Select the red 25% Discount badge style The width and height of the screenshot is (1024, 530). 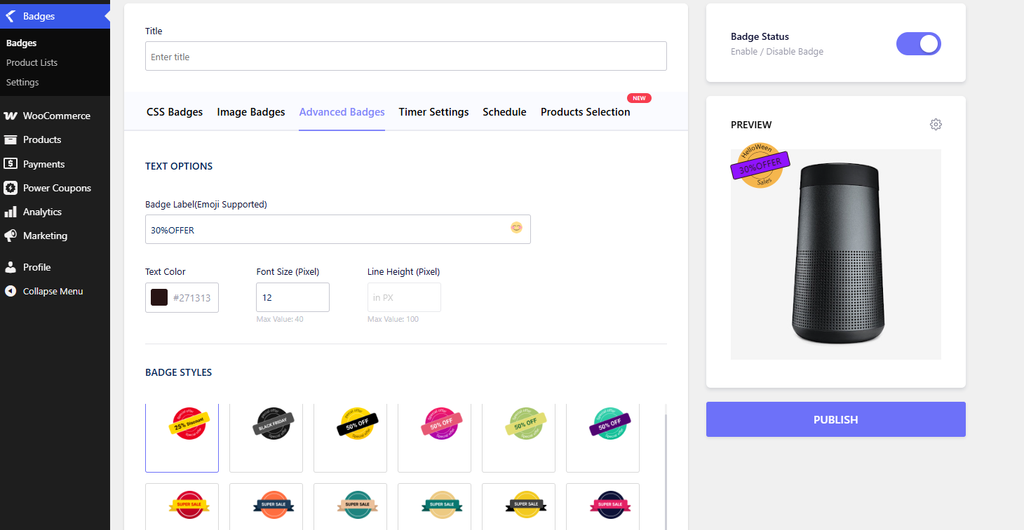tap(182, 437)
